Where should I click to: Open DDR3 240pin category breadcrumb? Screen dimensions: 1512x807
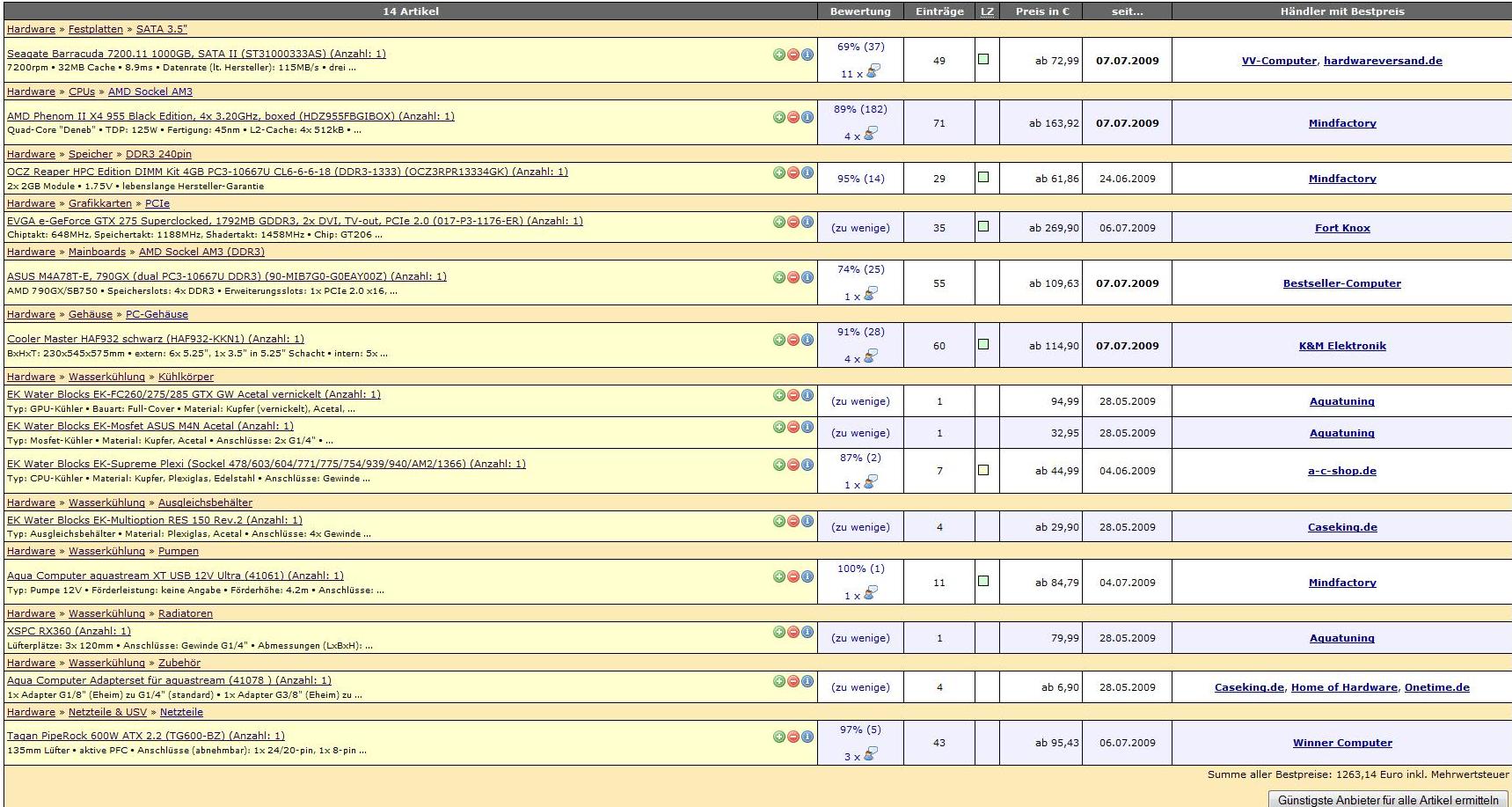[x=158, y=154]
